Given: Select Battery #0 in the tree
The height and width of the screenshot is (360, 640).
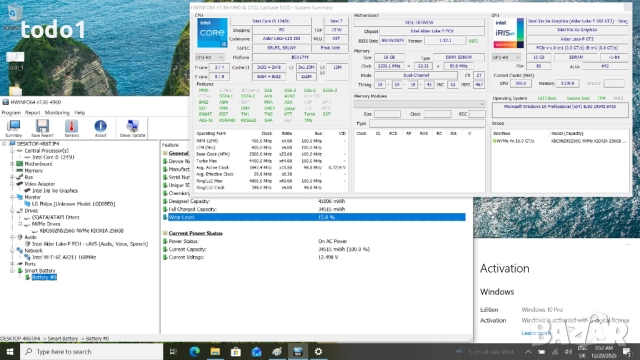Looking at the screenshot, I should 44,277.
